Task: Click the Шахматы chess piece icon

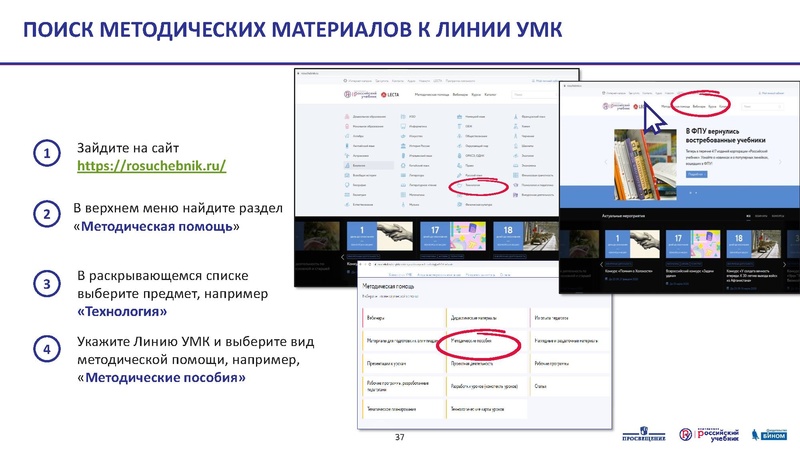Action: 516,146
